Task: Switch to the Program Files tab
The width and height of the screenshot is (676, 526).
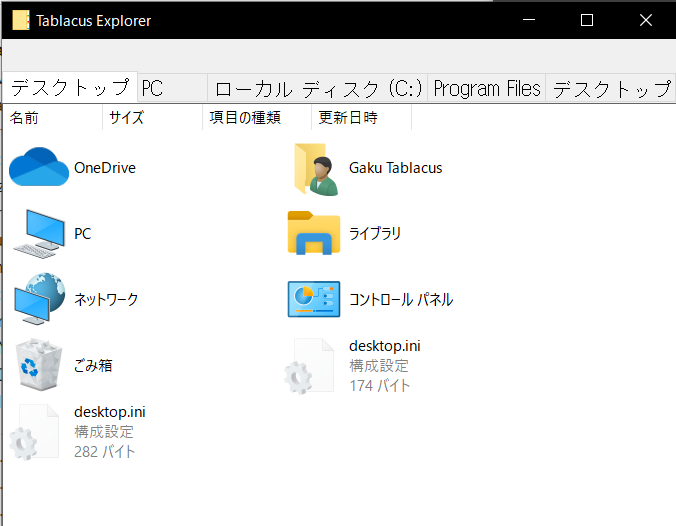Action: click(x=487, y=88)
